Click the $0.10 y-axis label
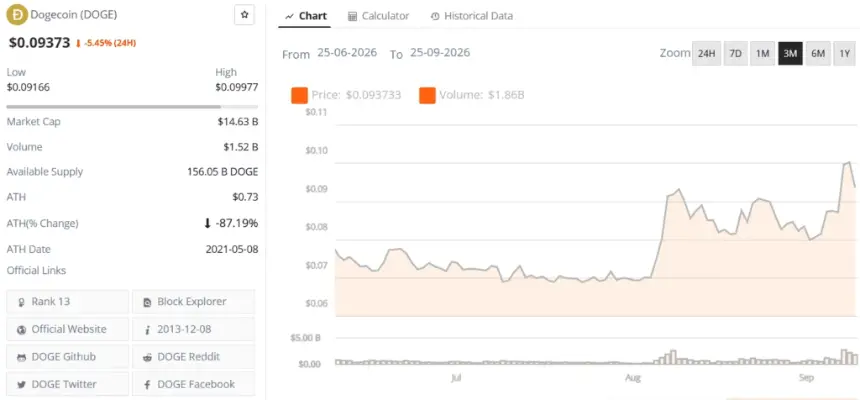The height and width of the screenshot is (400, 860). (316, 151)
